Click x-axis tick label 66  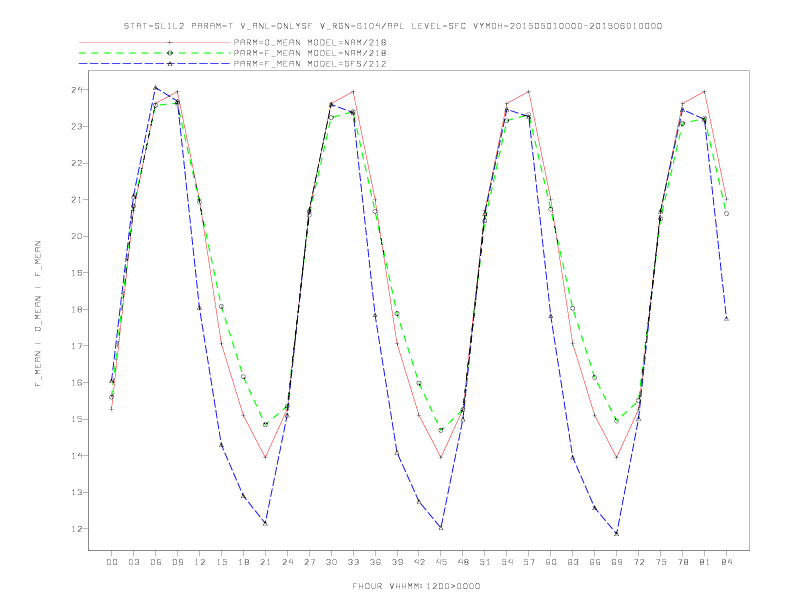click(x=595, y=562)
